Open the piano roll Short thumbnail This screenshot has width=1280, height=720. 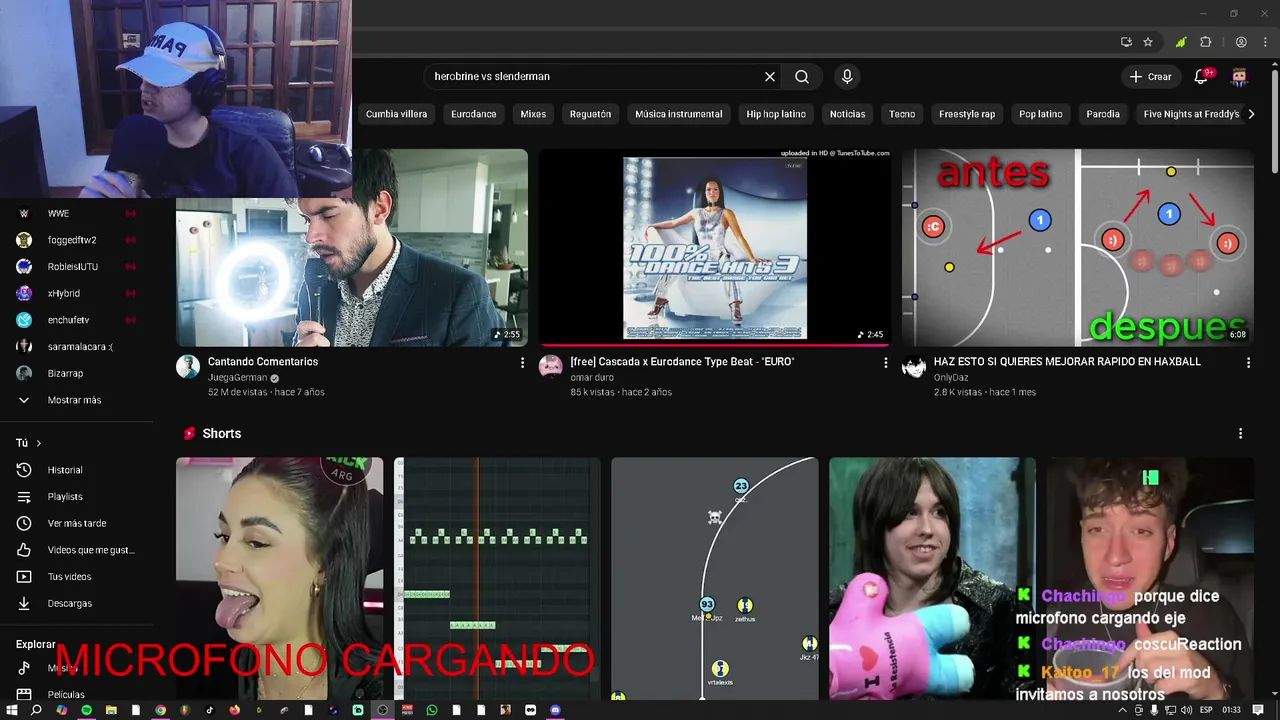[497, 579]
